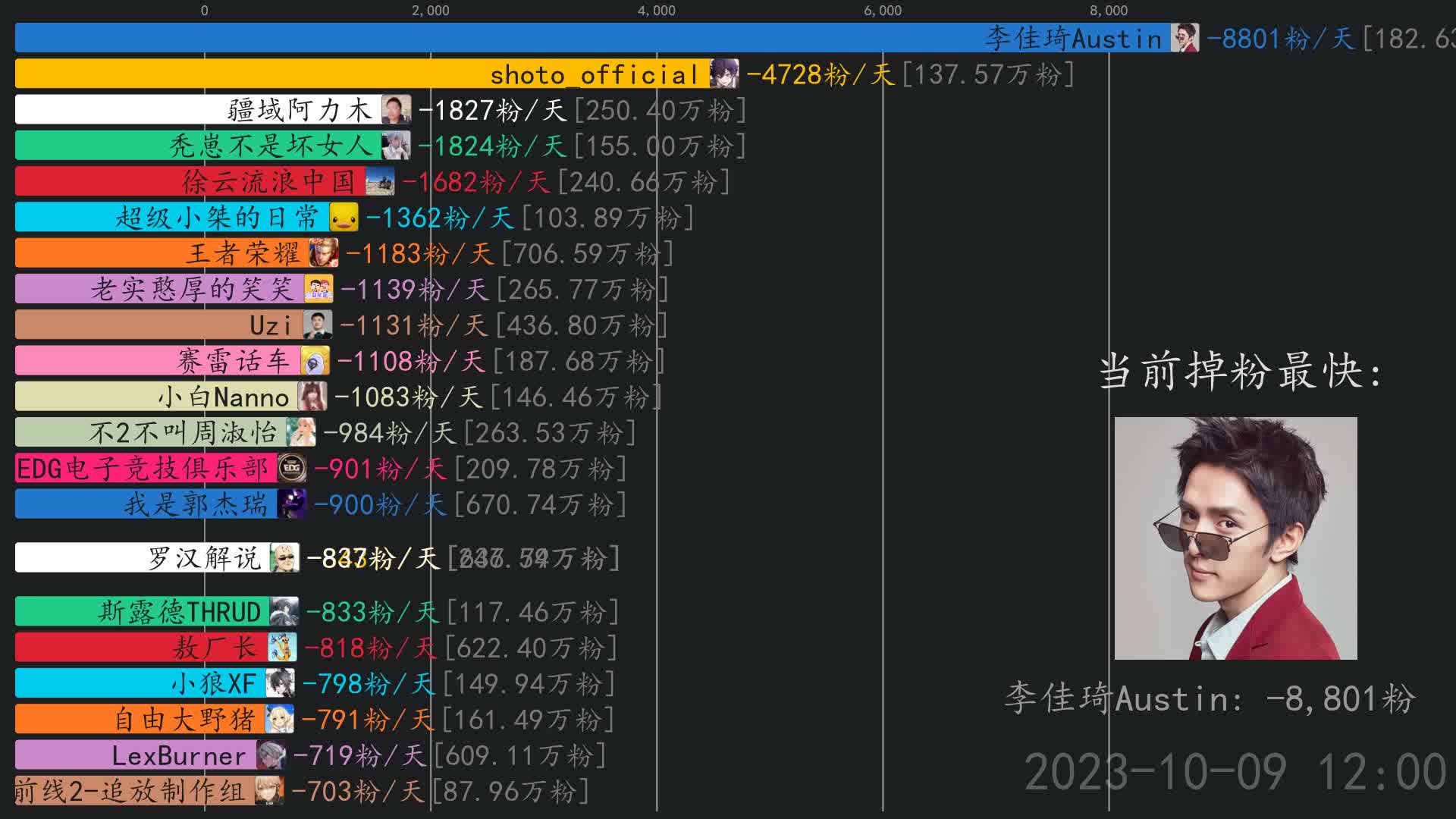Viewport: 1456px width, 819px height.
Task: Click the LexBurner avatar icon
Action: click(271, 755)
